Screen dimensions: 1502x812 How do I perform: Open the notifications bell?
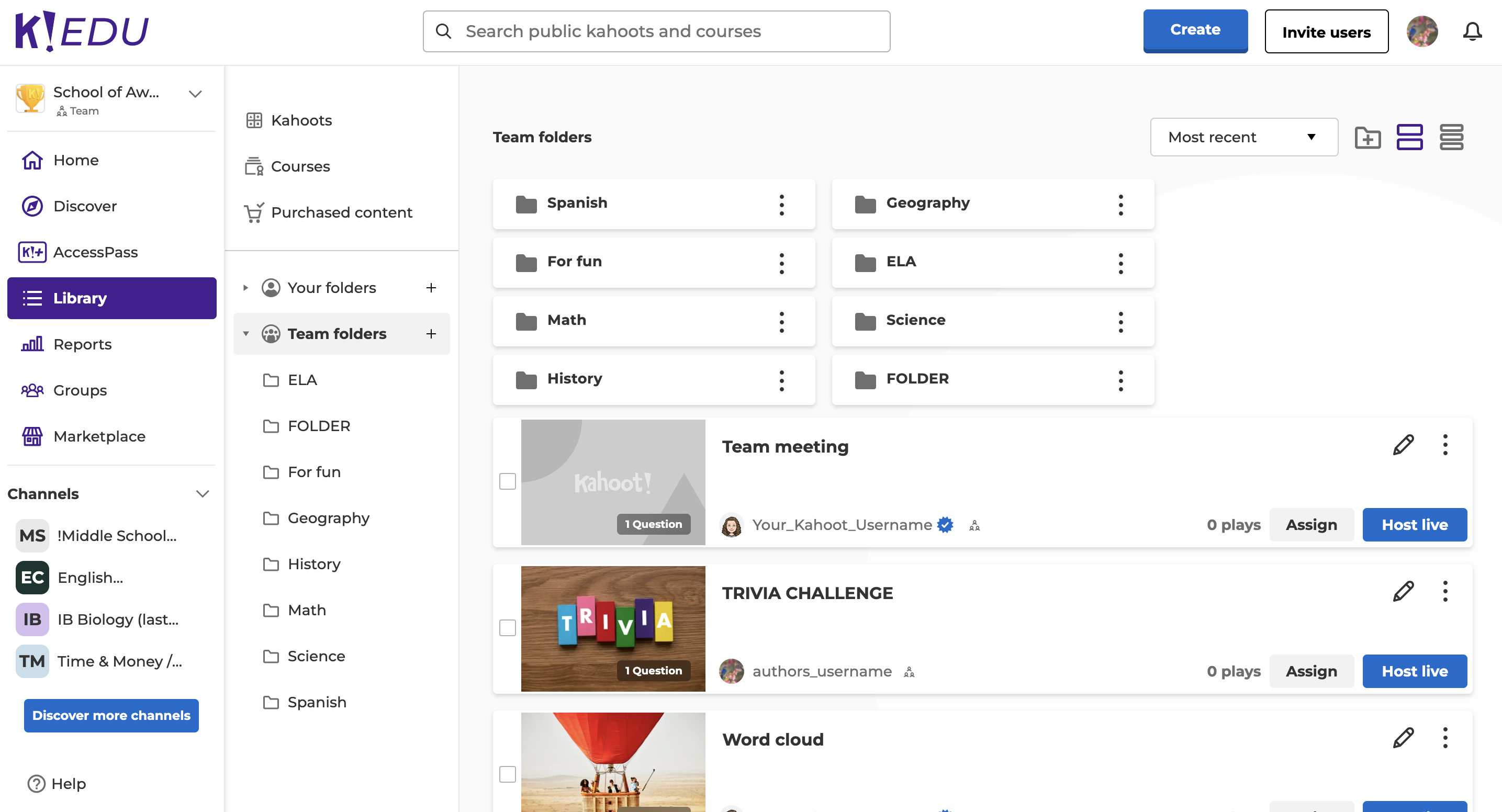tap(1472, 31)
